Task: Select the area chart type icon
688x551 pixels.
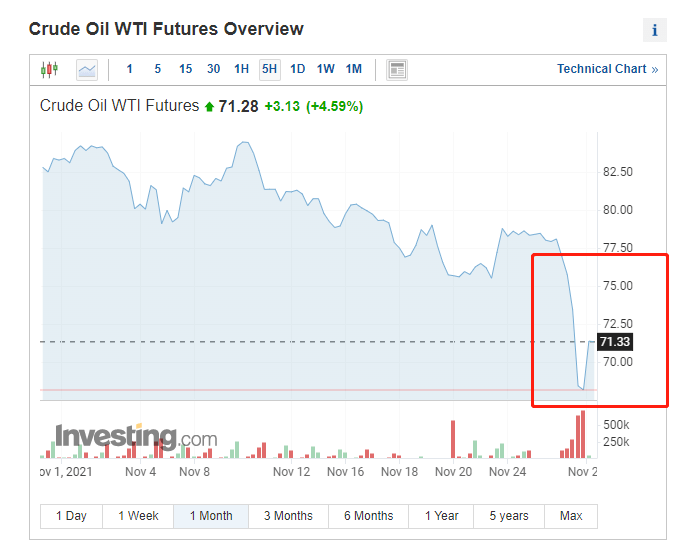Action: pyautogui.click(x=87, y=70)
